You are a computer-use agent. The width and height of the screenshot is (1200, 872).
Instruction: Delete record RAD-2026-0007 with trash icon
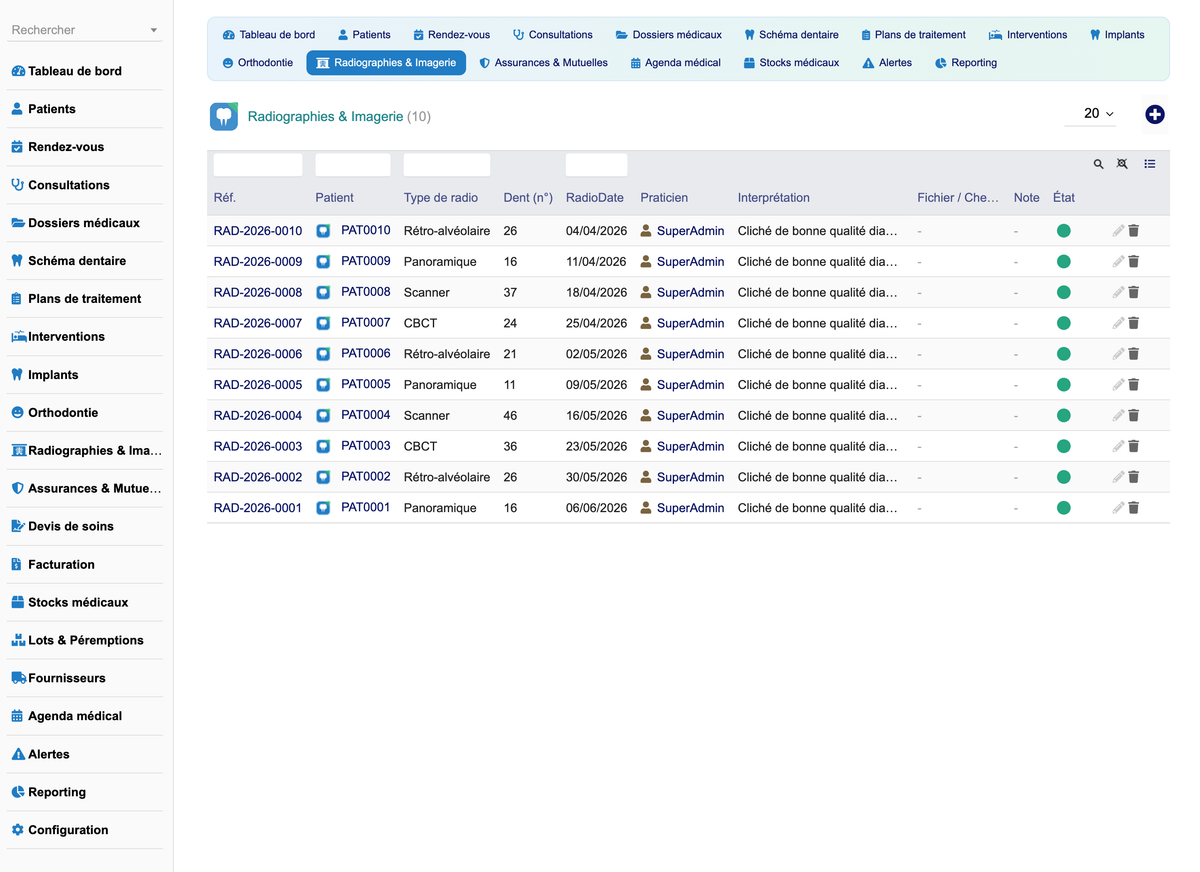click(1134, 323)
